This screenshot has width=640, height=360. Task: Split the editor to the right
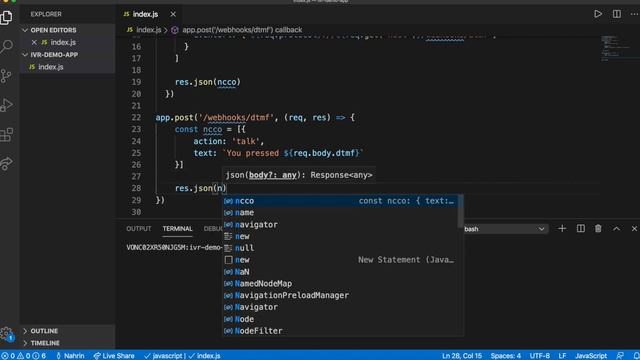click(x=617, y=14)
